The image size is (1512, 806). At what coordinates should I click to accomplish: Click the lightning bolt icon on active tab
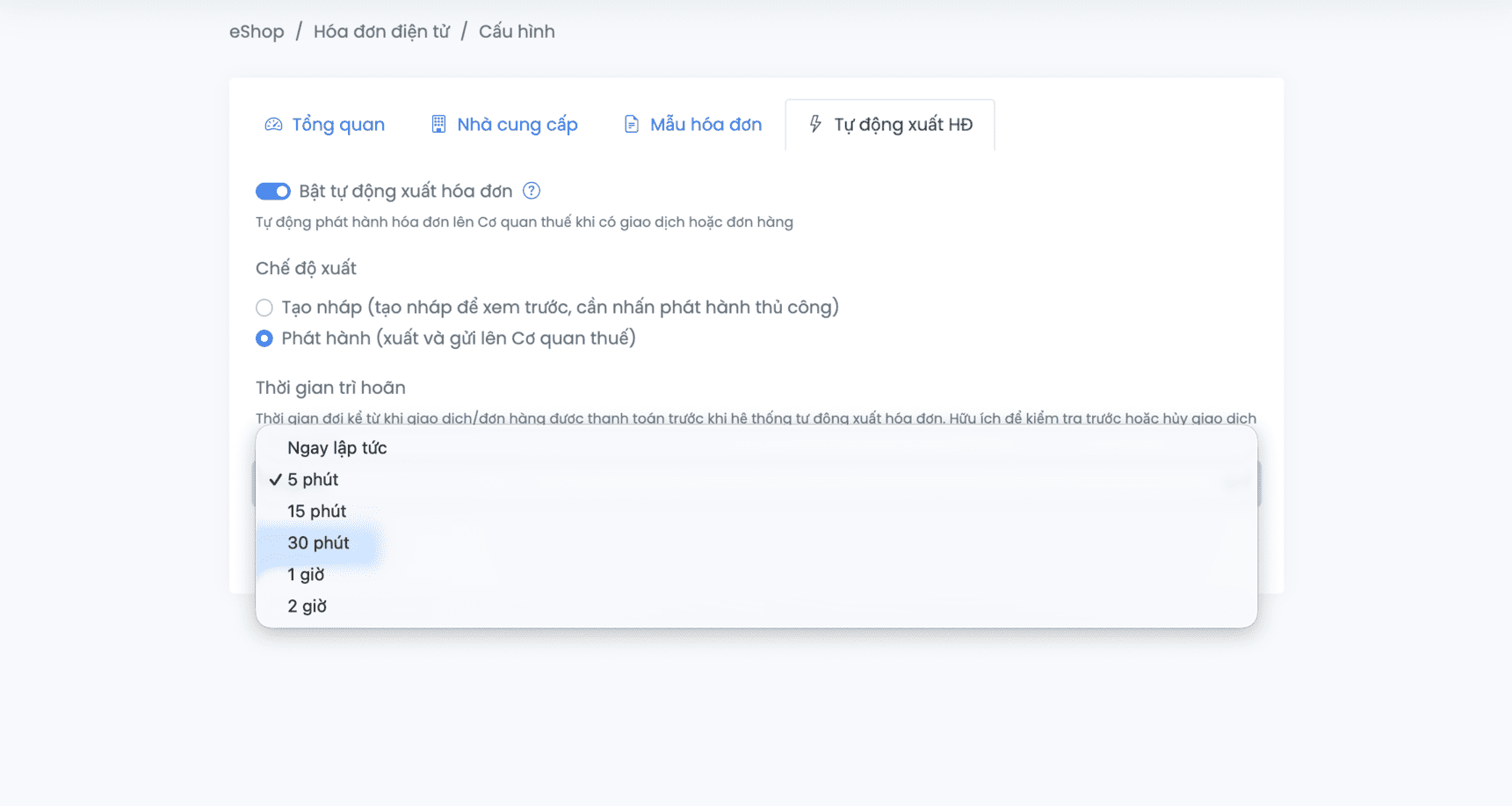pos(815,124)
